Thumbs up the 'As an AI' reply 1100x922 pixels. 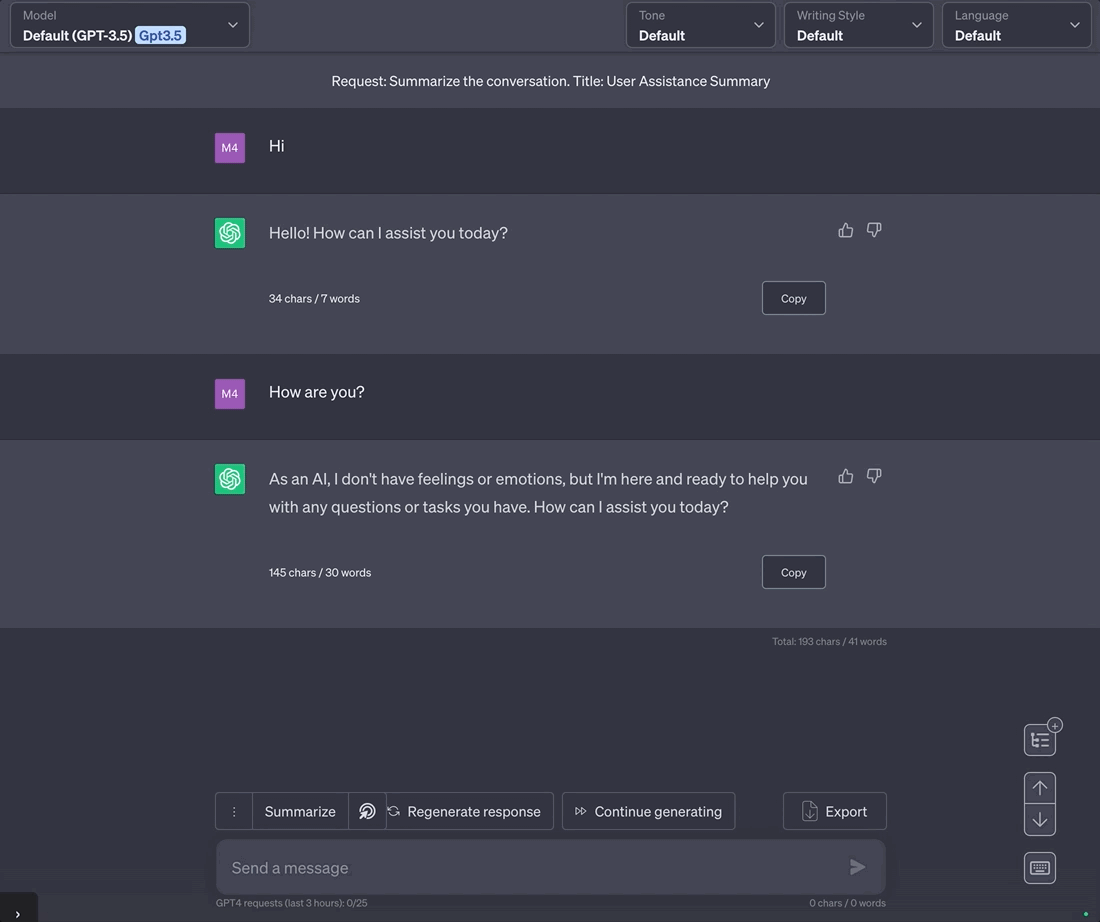(x=845, y=476)
